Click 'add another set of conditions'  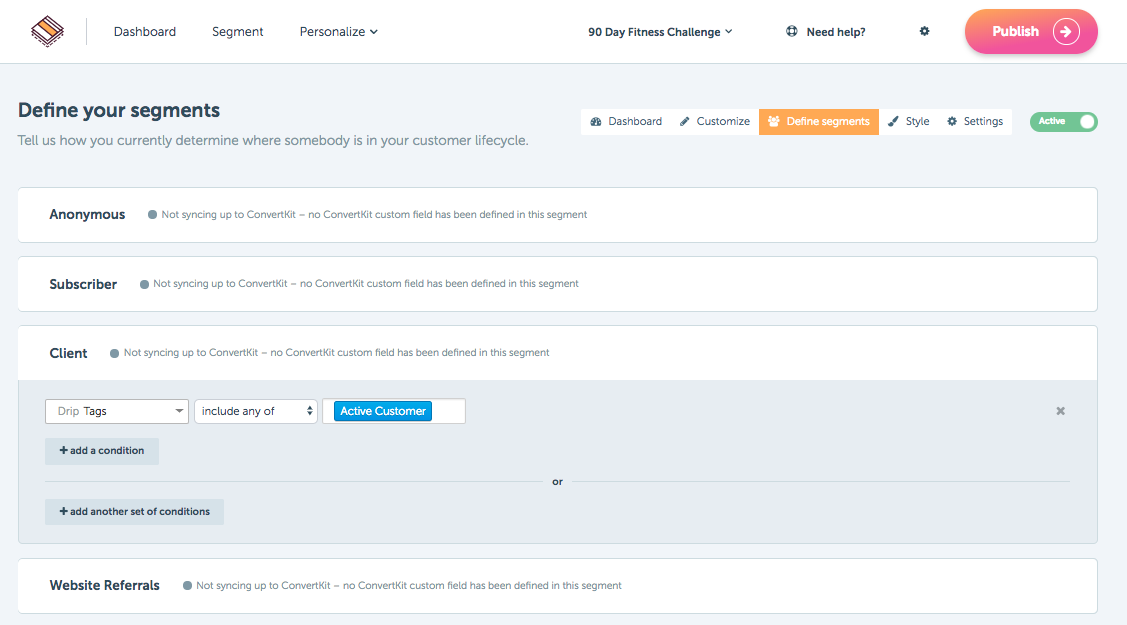pyautogui.click(x=134, y=511)
